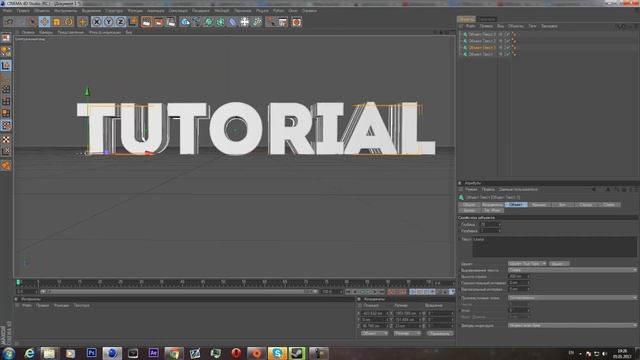This screenshot has height=360, width=640.
Task: Open After Effects from the taskbar
Action: (x=153, y=353)
